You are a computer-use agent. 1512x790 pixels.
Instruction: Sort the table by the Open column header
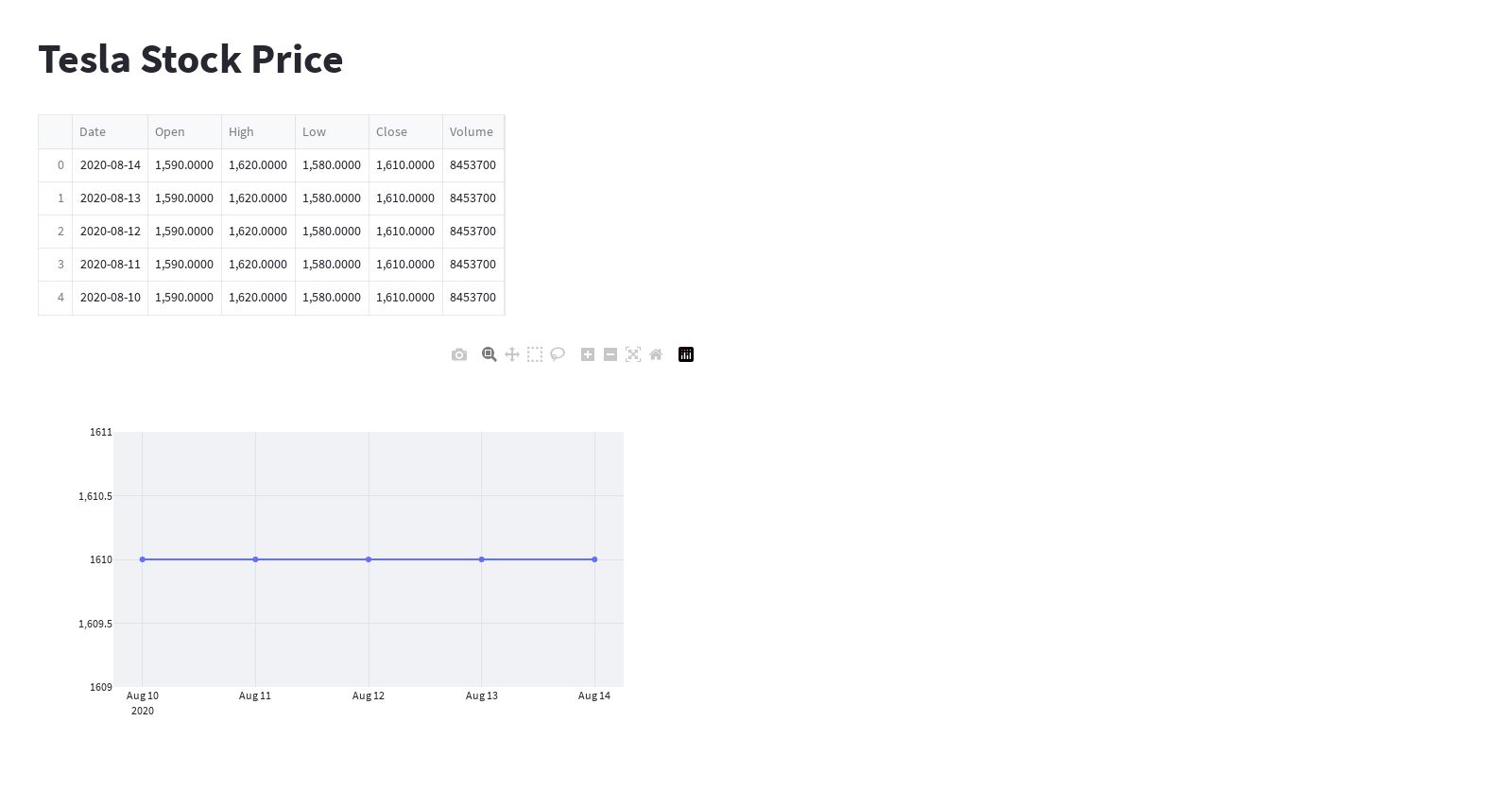point(184,132)
